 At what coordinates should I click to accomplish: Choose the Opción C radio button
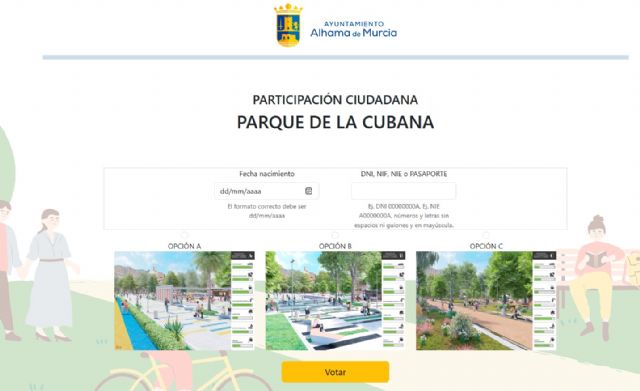(486, 235)
